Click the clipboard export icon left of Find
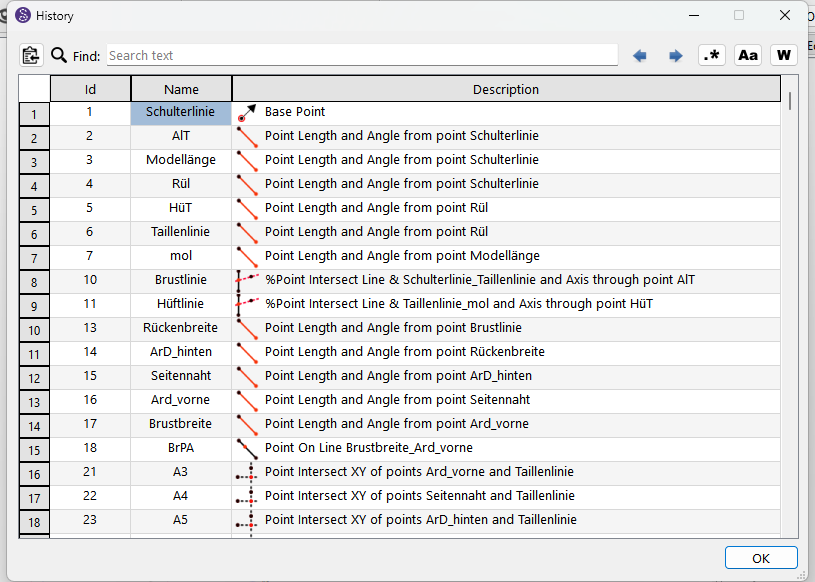 [x=31, y=56]
